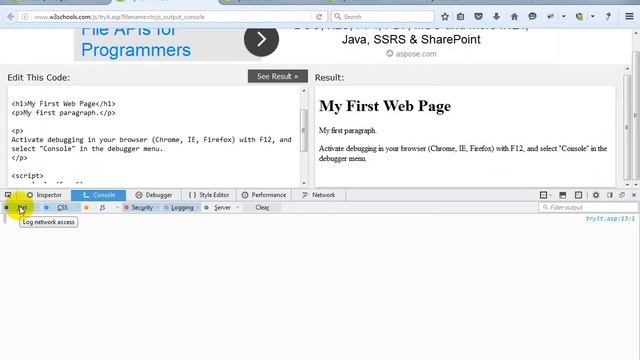Toggle the Security console filter

point(139,208)
